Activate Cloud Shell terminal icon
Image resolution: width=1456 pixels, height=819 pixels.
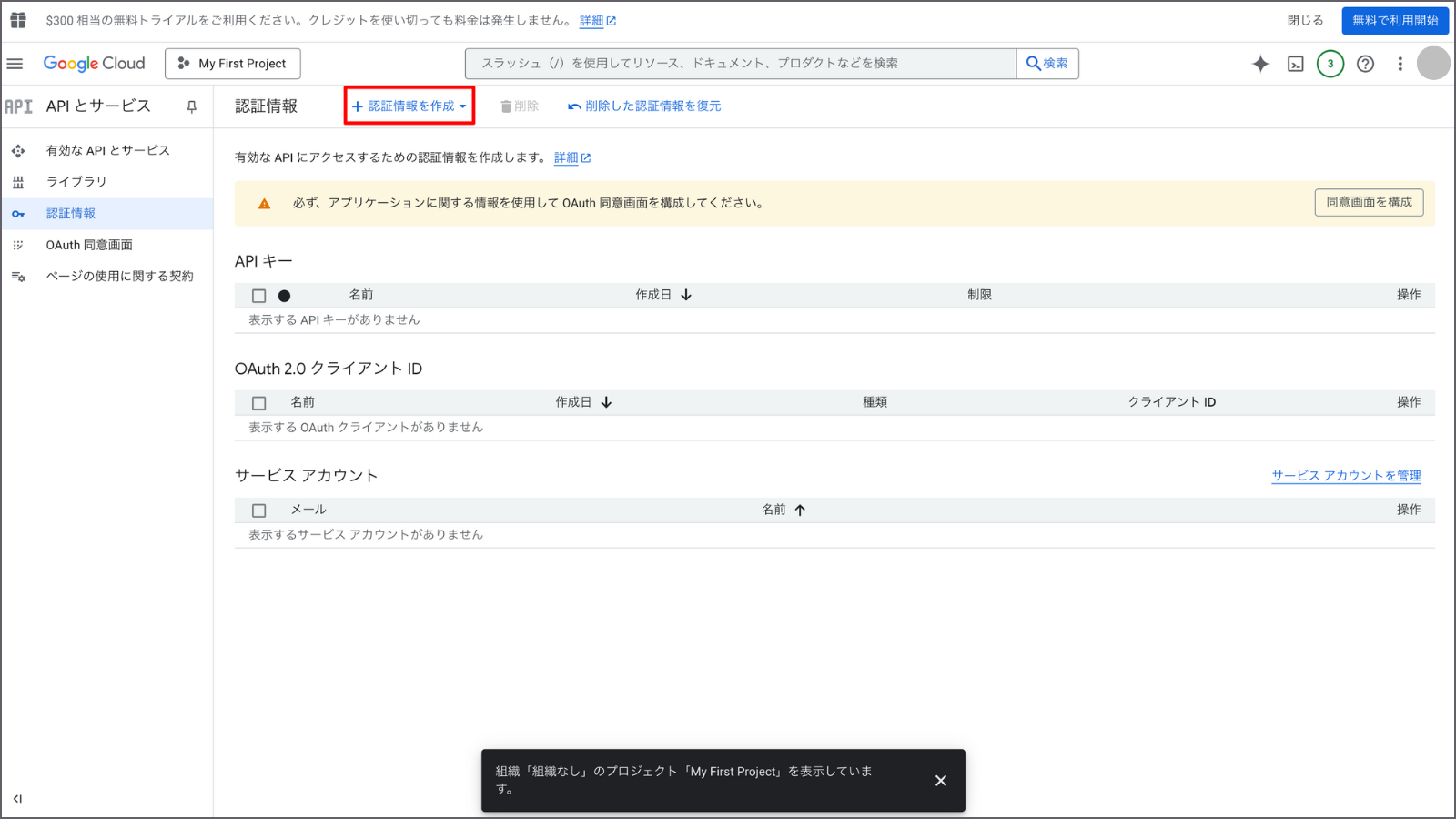point(1295,64)
